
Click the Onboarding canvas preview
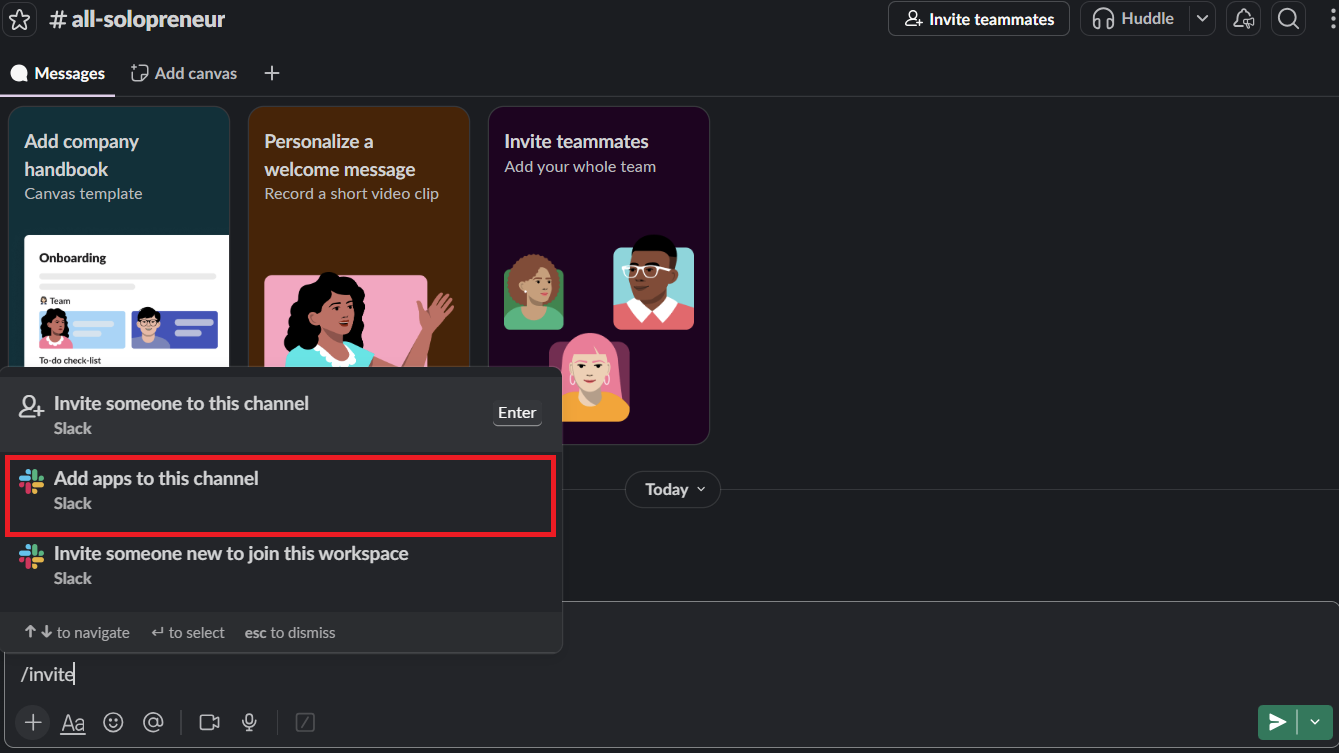[x=126, y=301]
